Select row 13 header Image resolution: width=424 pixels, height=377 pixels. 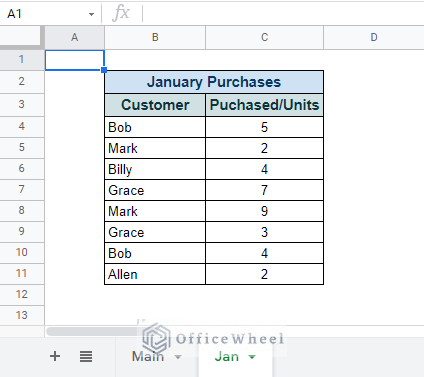(22, 315)
